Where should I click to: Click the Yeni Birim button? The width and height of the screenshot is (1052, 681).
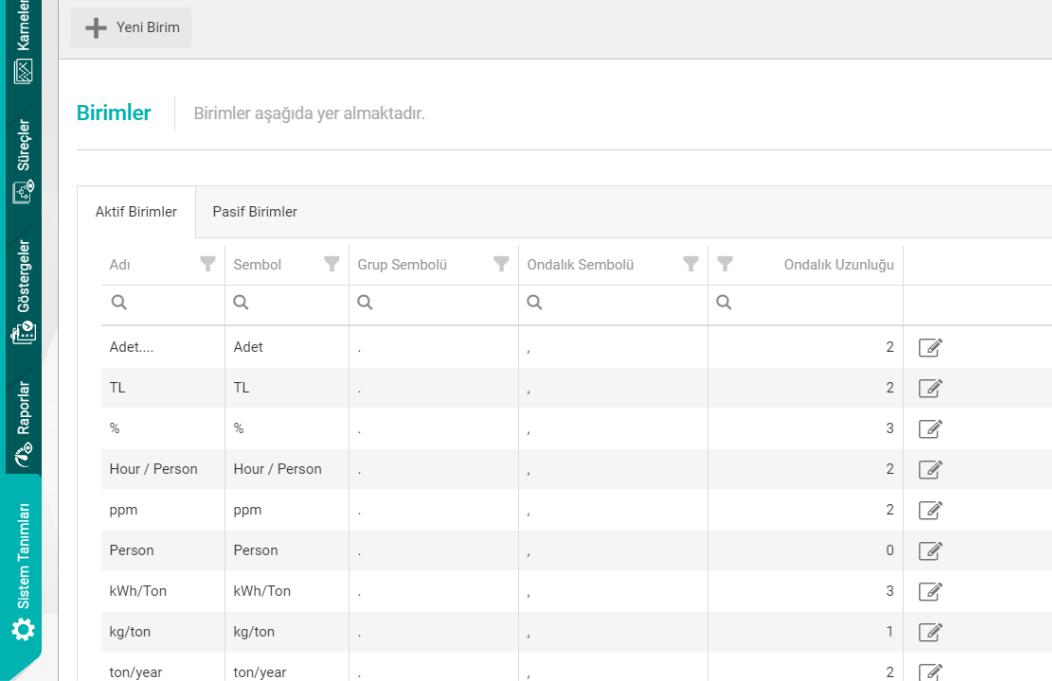[131, 28]
